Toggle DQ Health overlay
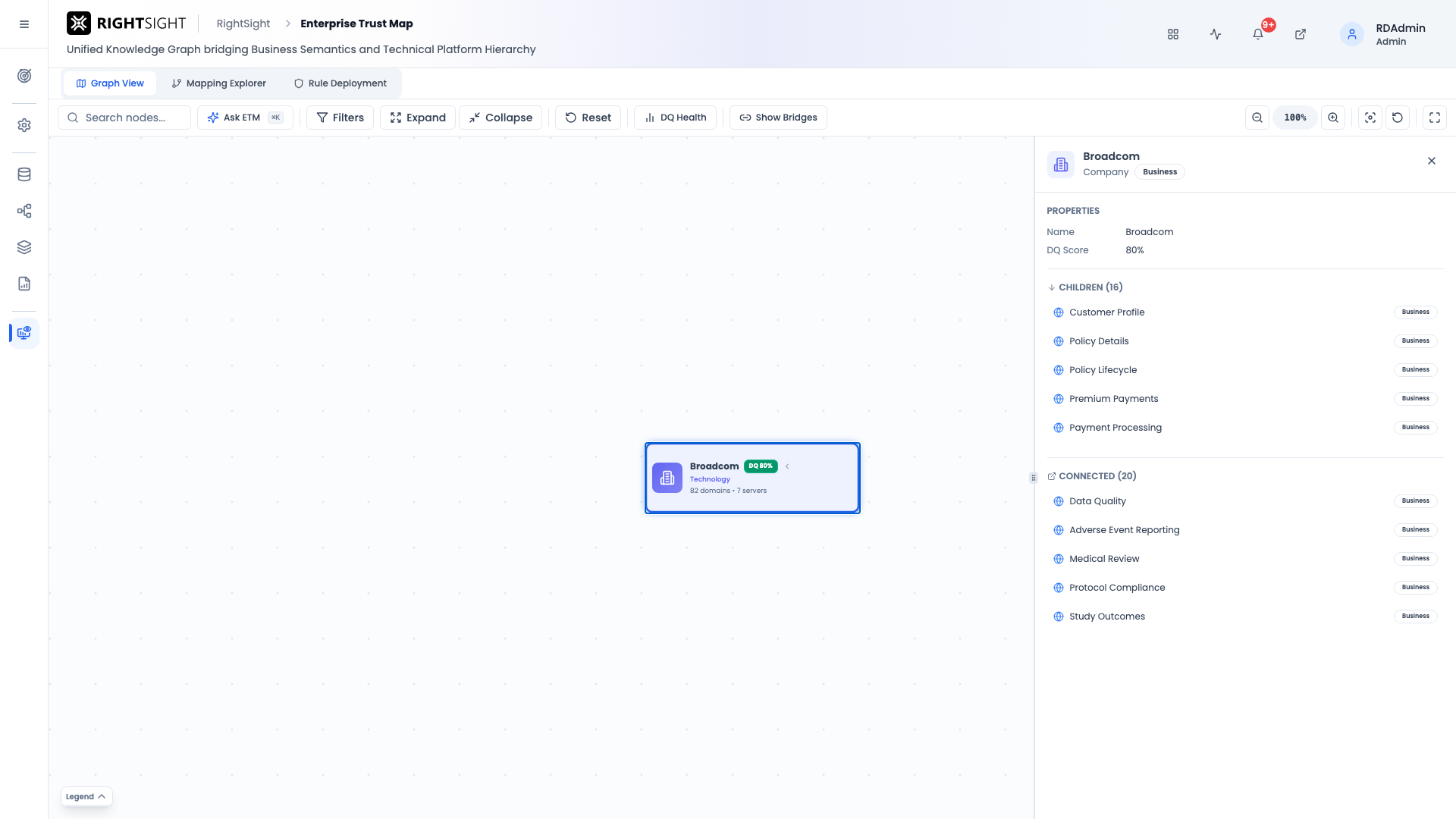 pos(675,118)
